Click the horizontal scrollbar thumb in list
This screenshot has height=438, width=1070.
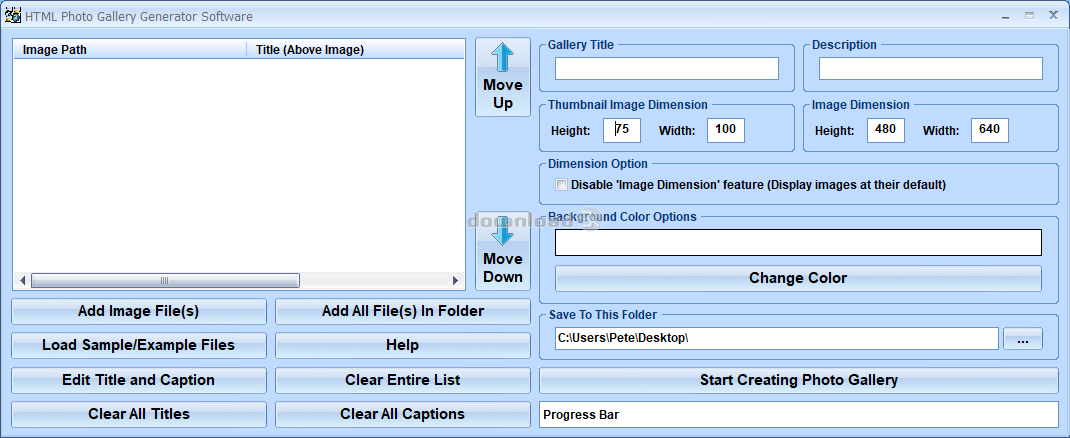click(x=165, y=281)
